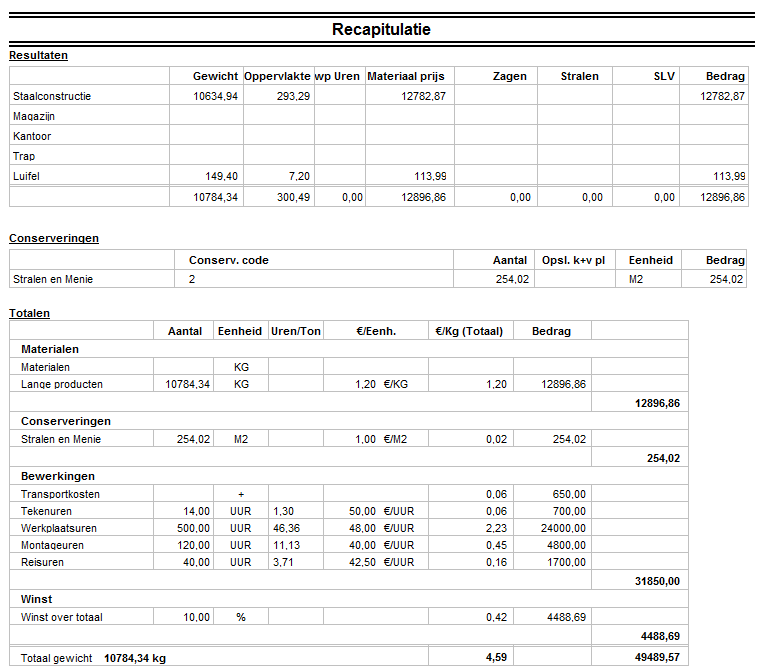762x668 pixels.
Task: Click the Conserv. code column header
Action: pyautogui.click(x=229, y=260)
